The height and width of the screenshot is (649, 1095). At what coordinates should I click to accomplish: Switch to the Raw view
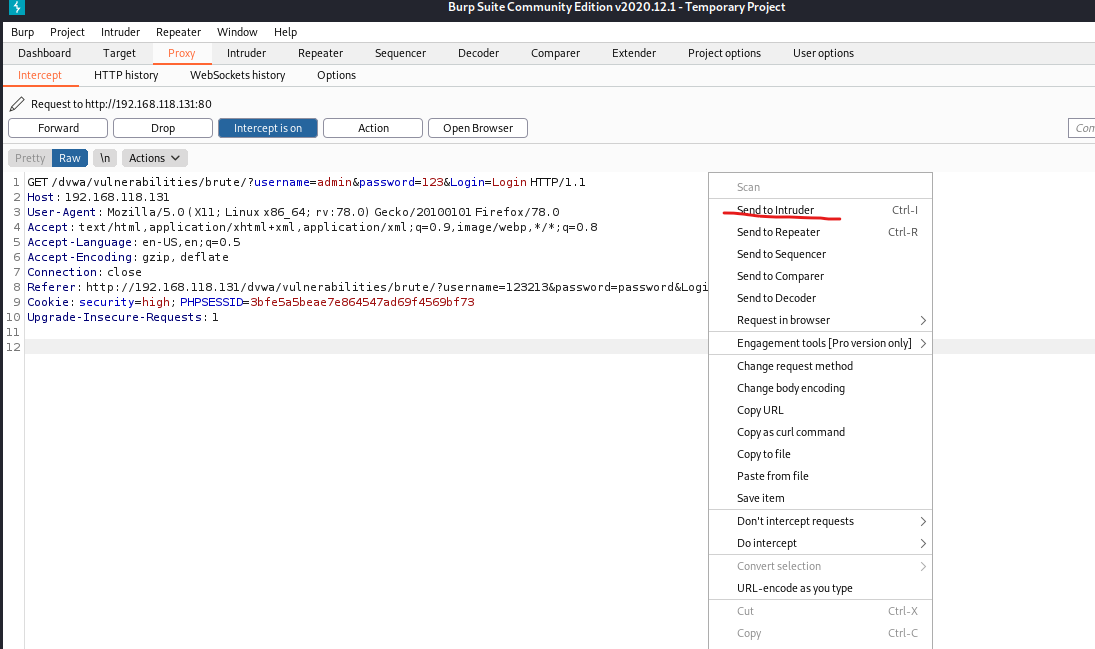[x=69, y=158]
